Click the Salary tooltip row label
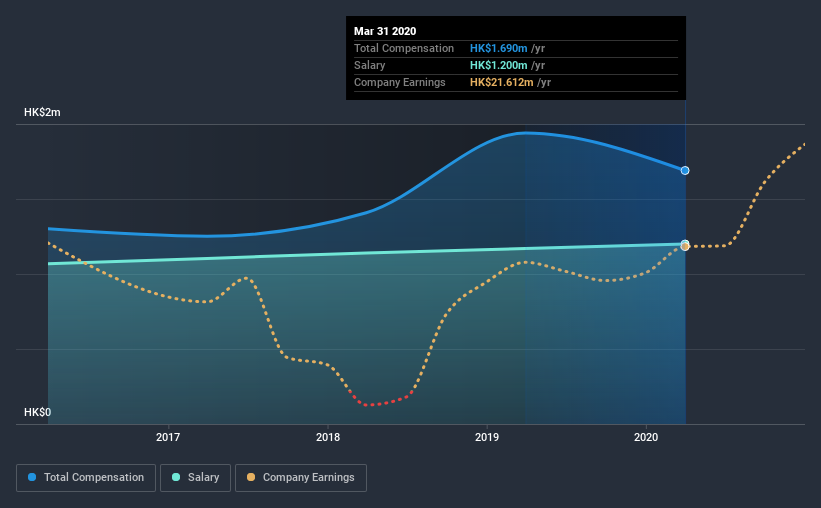Image resolution: width=821 pixels, height=508 pixels. point(370,65)
